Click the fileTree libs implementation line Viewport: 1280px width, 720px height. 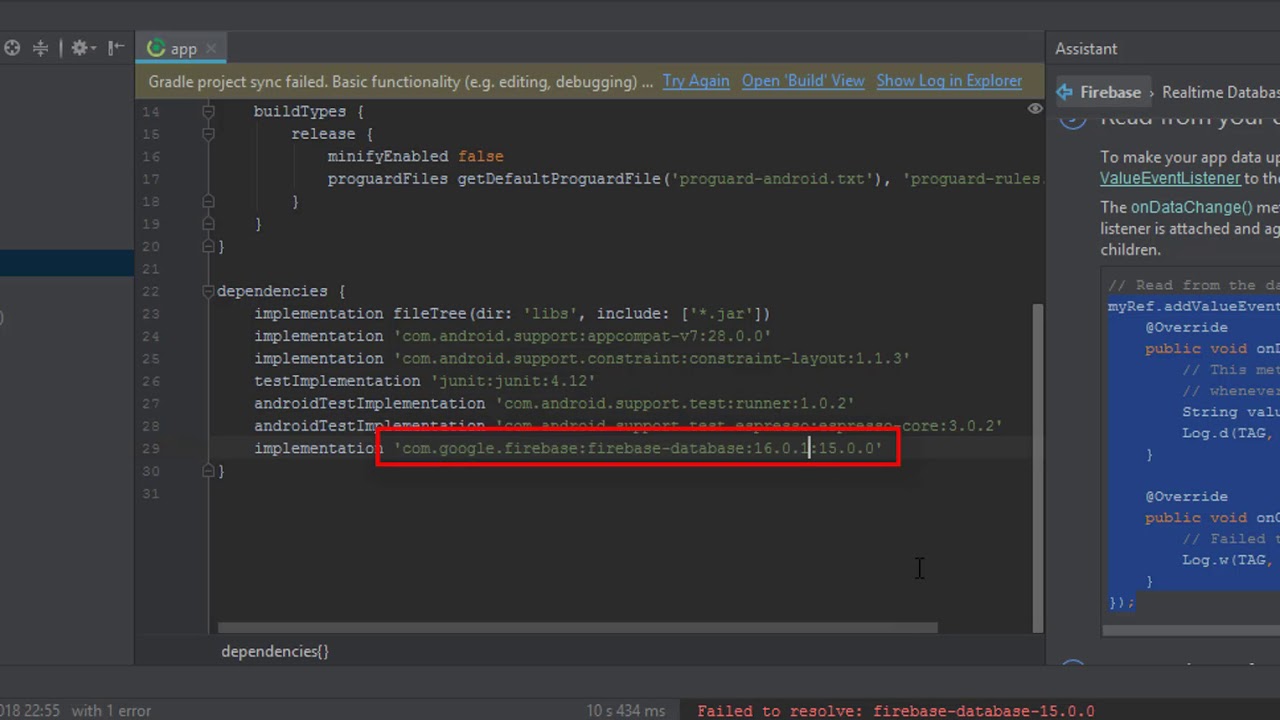(512, 313)
